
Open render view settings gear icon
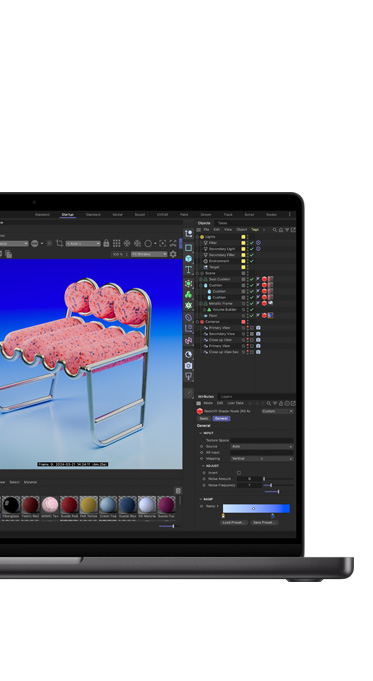[x=173, y=254]
